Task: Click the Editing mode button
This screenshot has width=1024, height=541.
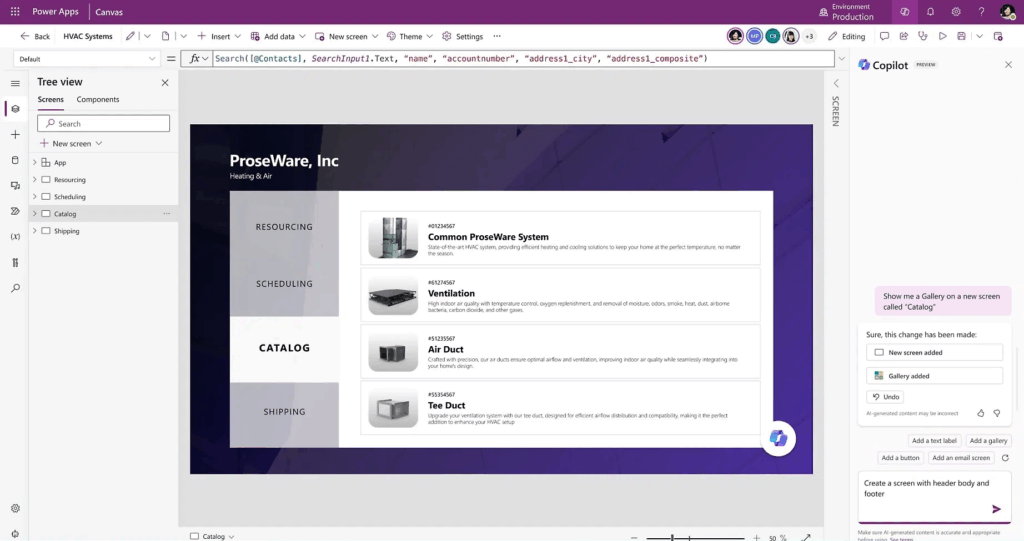Action: click(x=846, y=37)
